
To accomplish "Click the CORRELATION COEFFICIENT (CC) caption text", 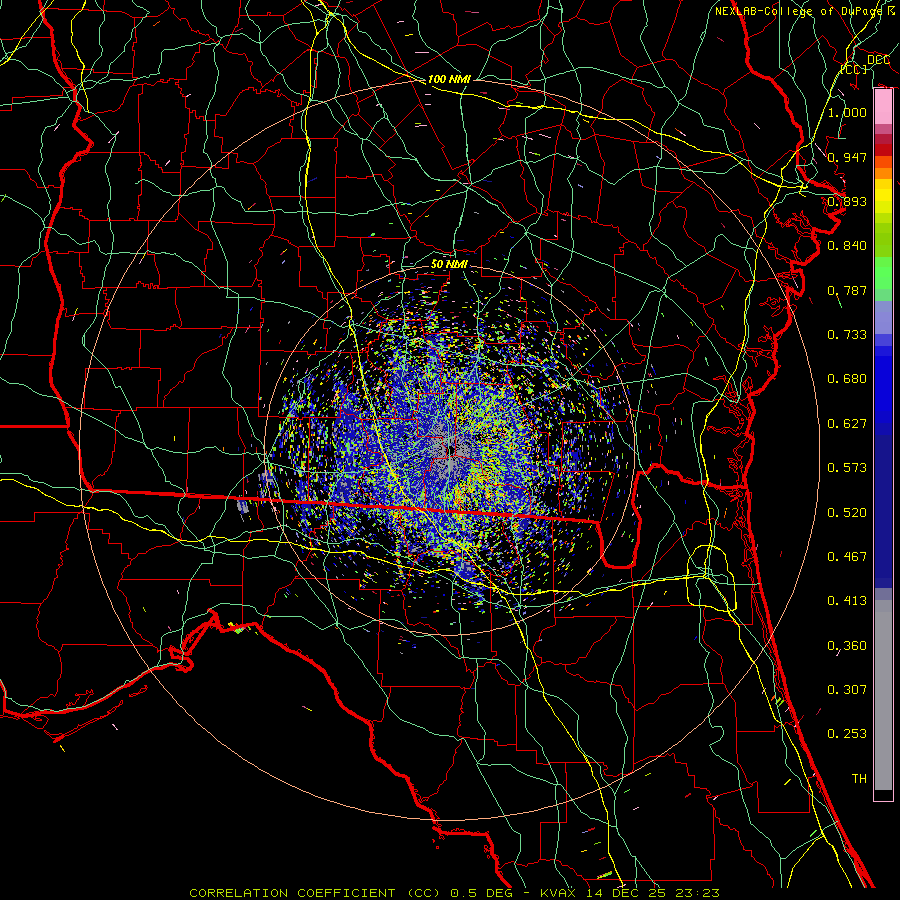I will [316, 893].
